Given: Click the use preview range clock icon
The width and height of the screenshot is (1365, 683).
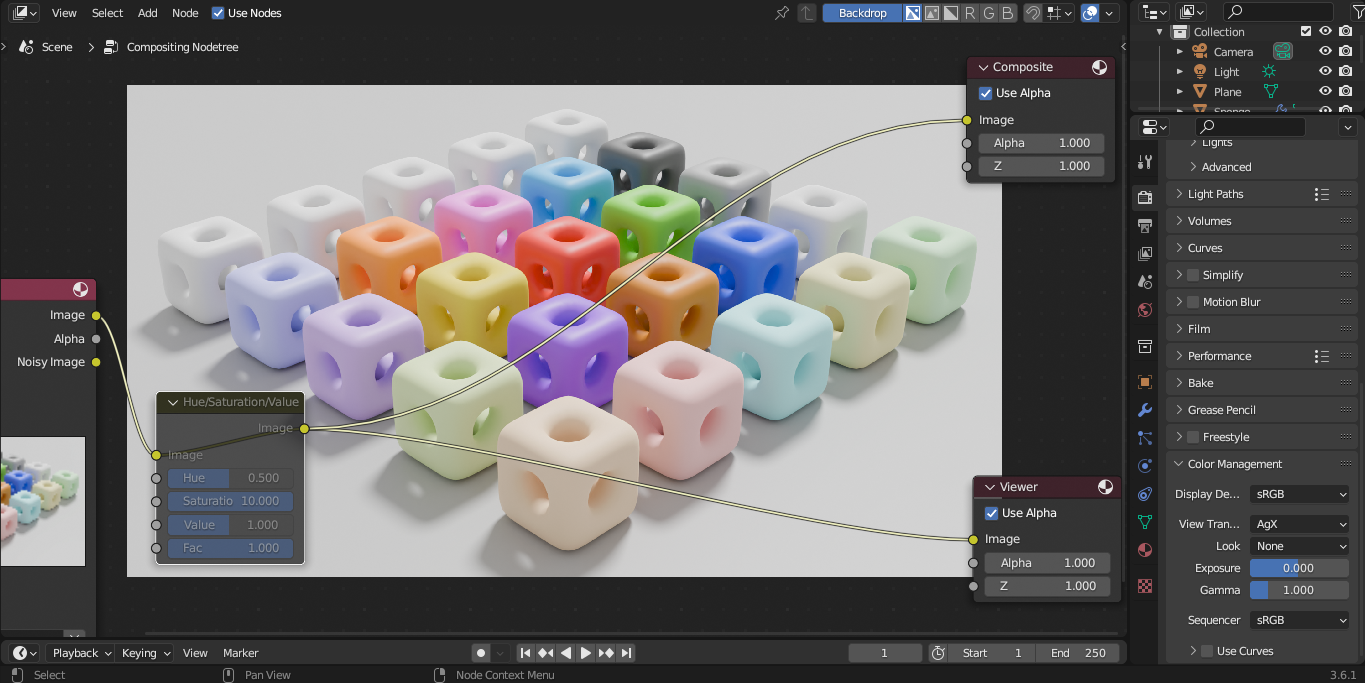Looking at the screenshot, I should (938, 653).
